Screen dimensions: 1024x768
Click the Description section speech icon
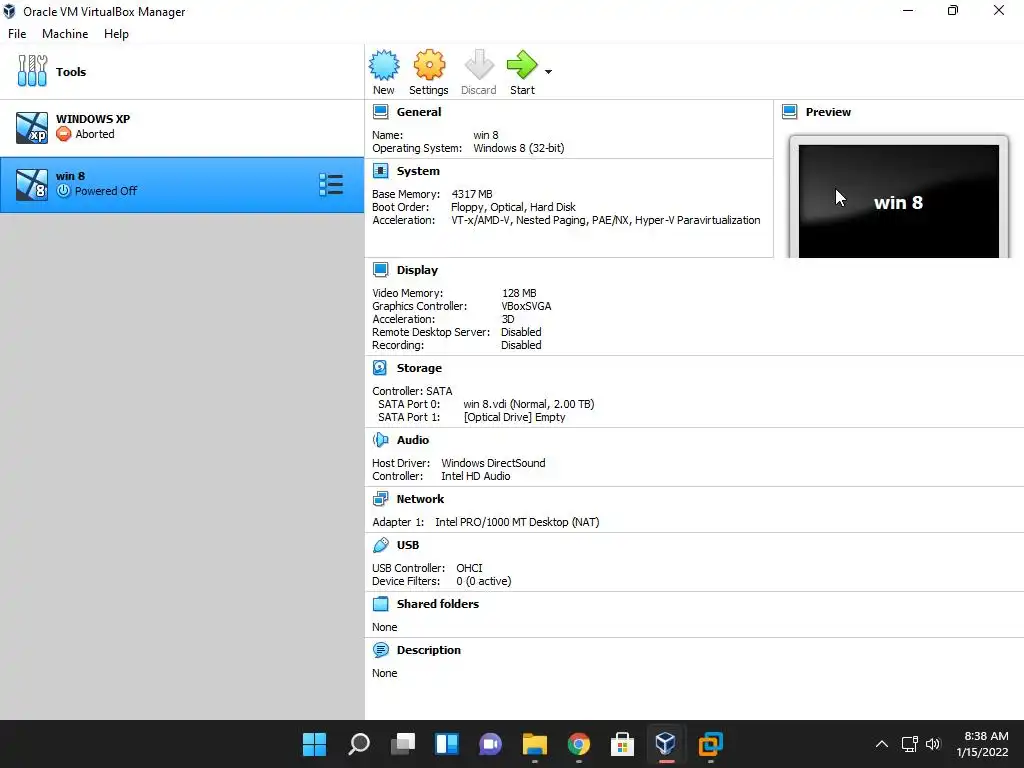[x=381, y=650]
